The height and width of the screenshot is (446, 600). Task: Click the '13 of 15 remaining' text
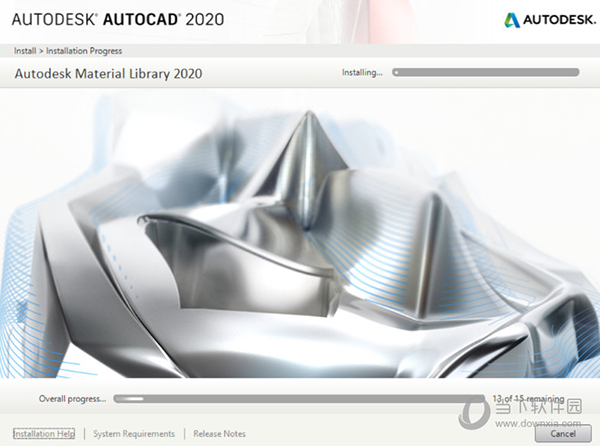click(528, 399)
